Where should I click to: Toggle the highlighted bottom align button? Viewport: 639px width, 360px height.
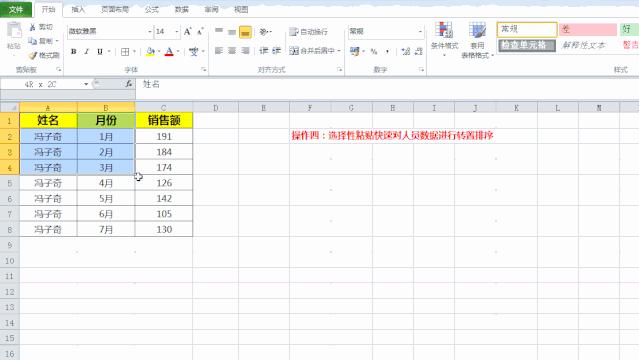click(x=245, y=32)
